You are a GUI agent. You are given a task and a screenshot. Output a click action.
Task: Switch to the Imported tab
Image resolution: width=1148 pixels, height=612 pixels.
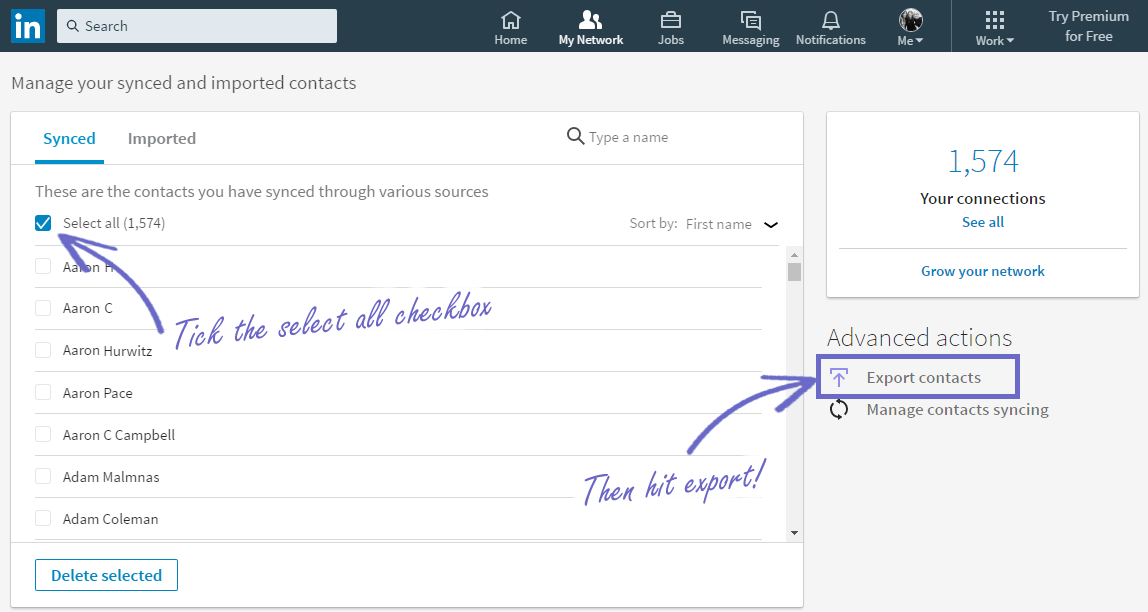(x=161, y=138)
